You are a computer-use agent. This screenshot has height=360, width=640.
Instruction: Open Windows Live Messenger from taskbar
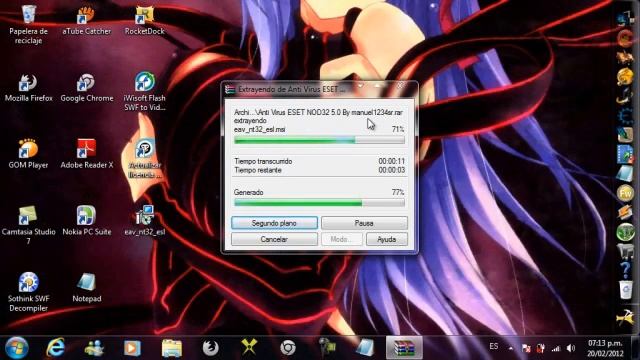pos(94,348)
